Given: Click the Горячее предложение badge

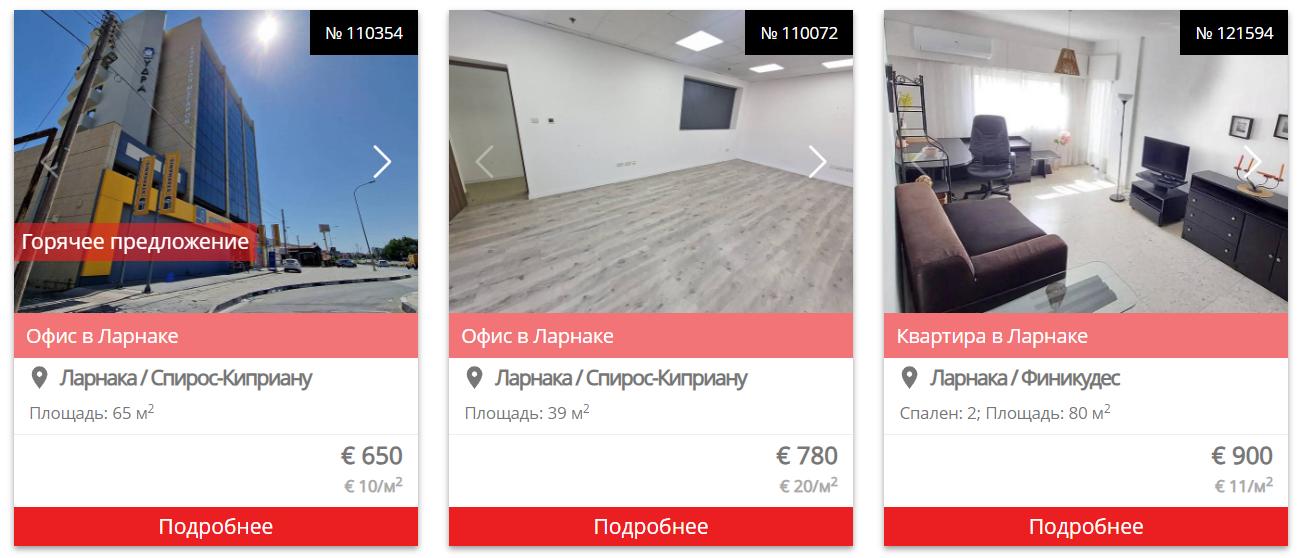Looking at the screenshot, I should pyautogui.click(x=134, y=241).
